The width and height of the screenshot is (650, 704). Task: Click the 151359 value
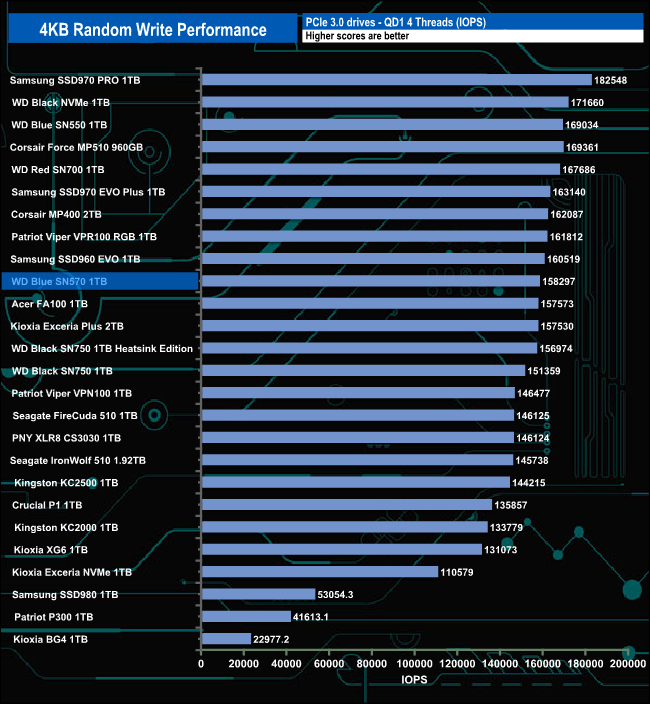pos(544,371)
